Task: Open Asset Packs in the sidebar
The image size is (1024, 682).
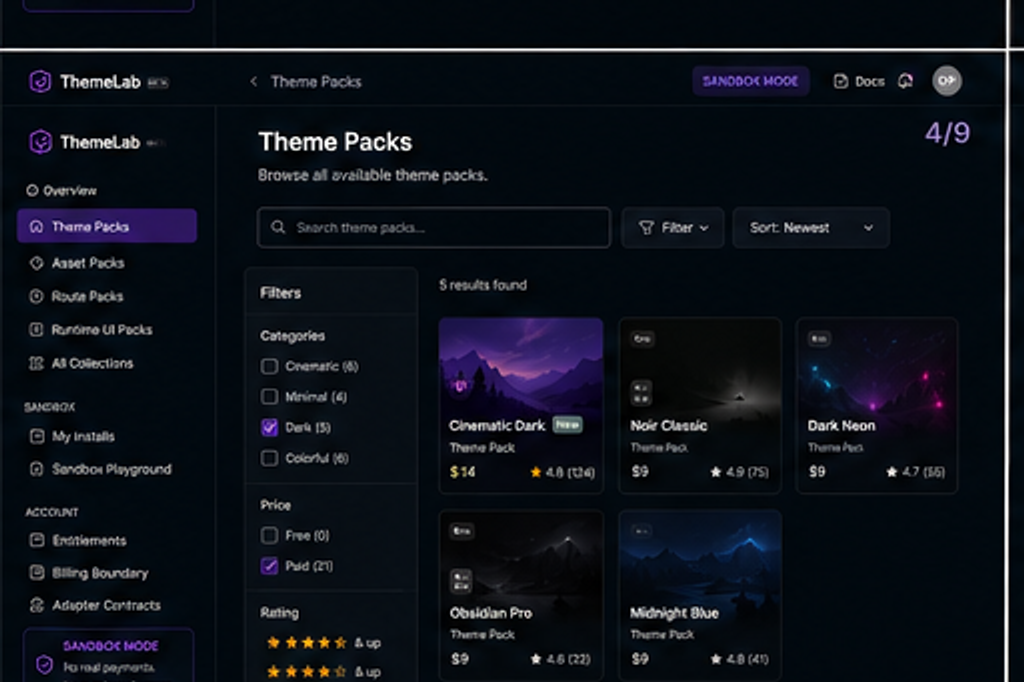Action: coord(77,263)
